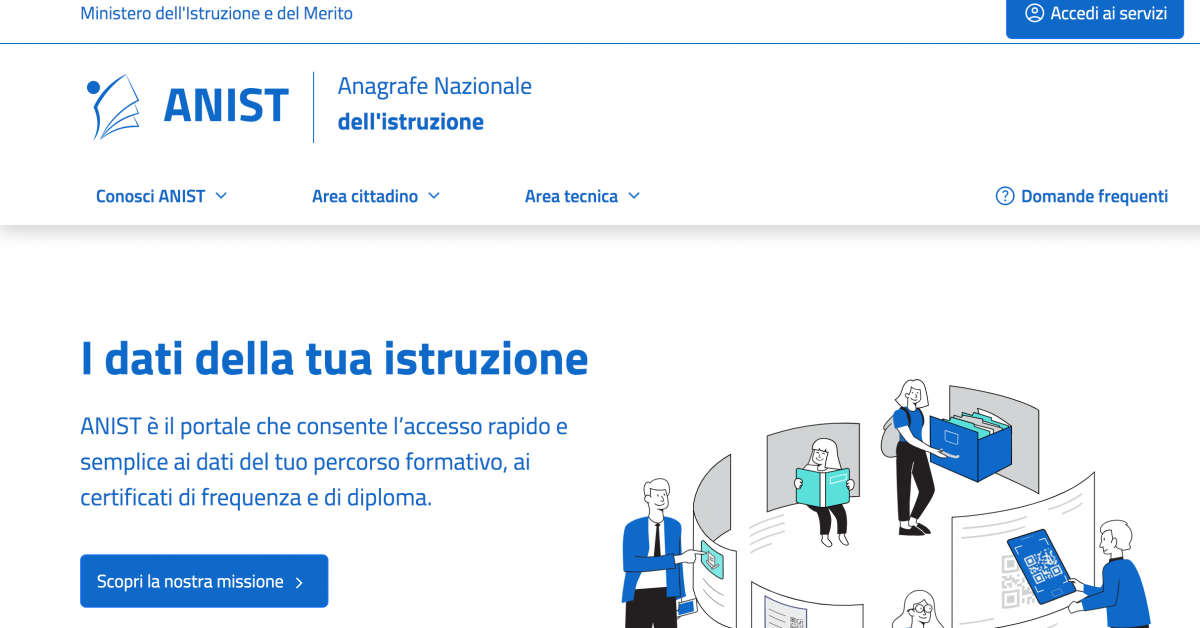Viewport: 1200px width, 628px height.
Task: Open the Conosci ANIST menu
Action: [x=162, y=196]
